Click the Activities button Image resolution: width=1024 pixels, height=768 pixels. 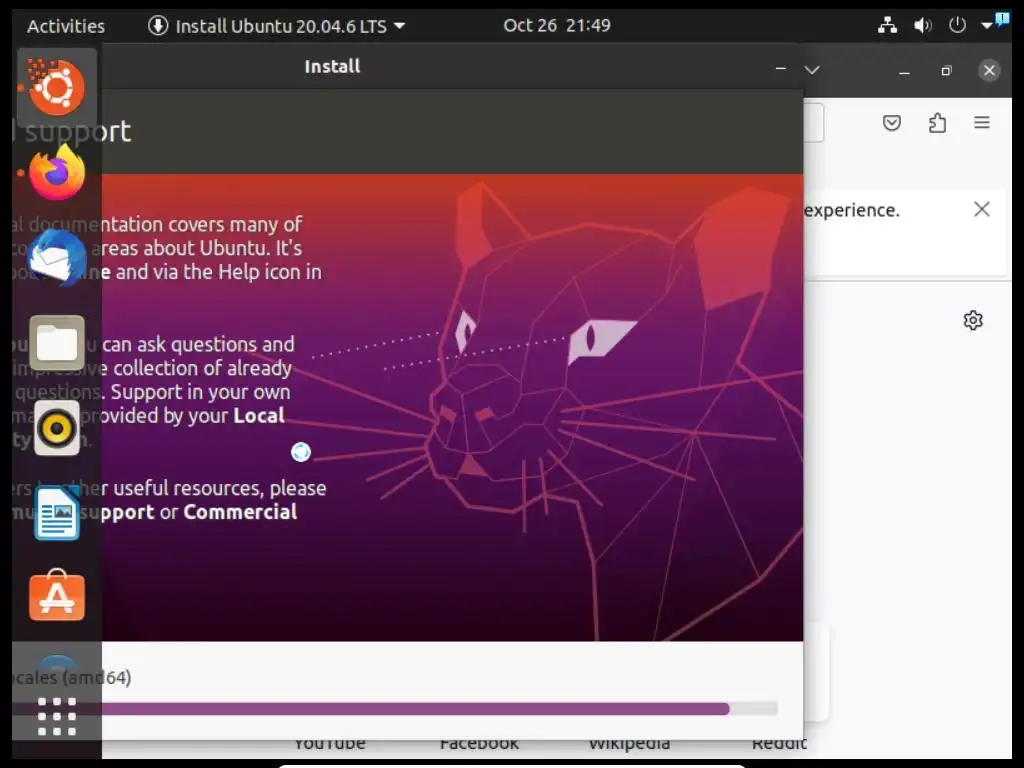pyautogui.click(x=65, y=25)
